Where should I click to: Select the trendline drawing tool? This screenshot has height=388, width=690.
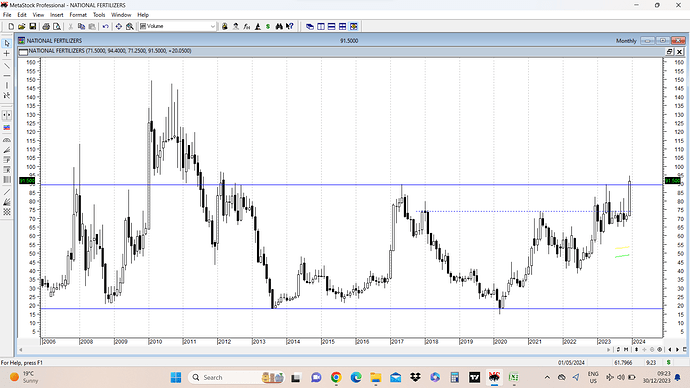(x=7, y=66)
